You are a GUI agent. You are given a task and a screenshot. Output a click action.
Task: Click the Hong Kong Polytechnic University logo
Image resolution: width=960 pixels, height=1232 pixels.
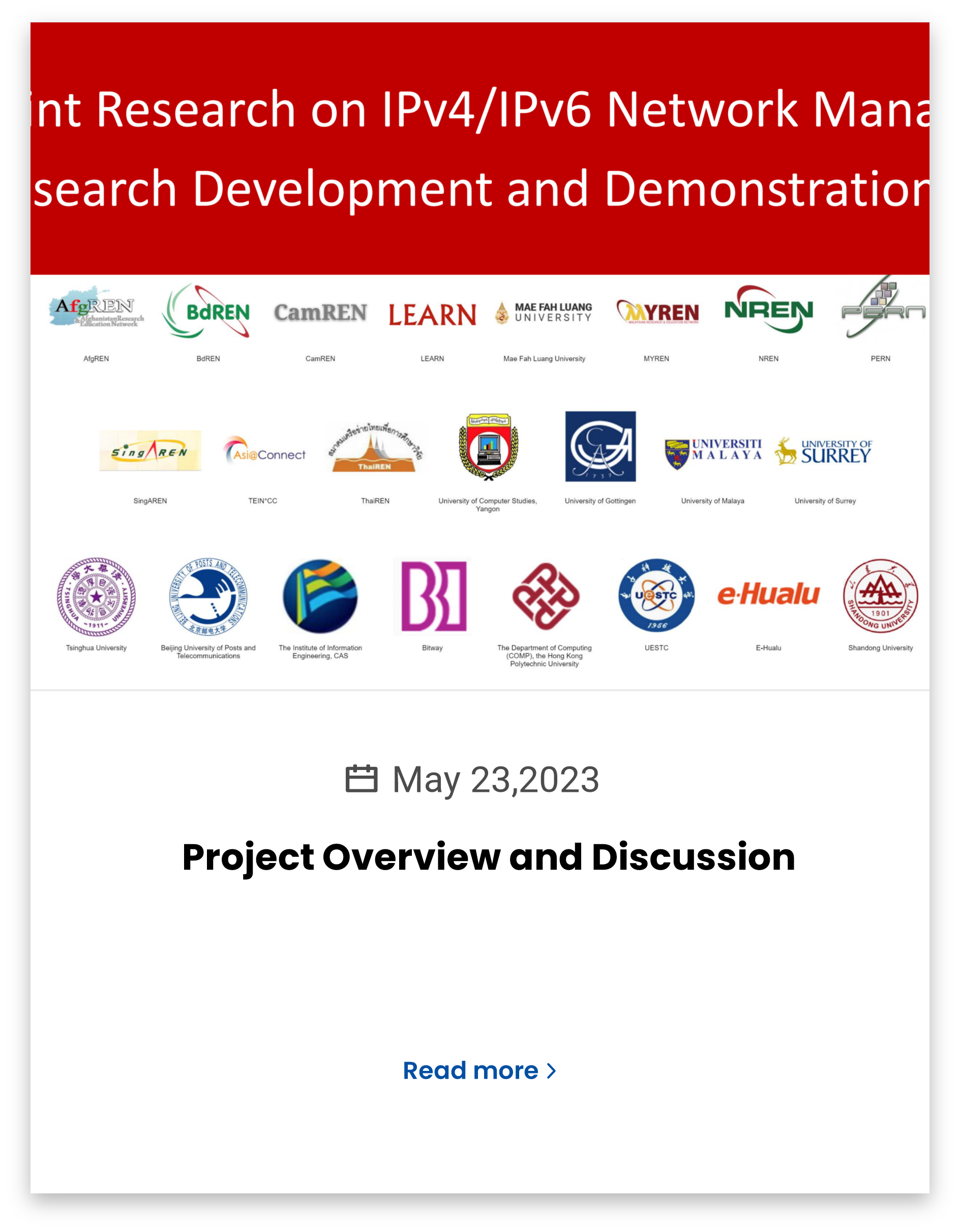click(546, 596)
